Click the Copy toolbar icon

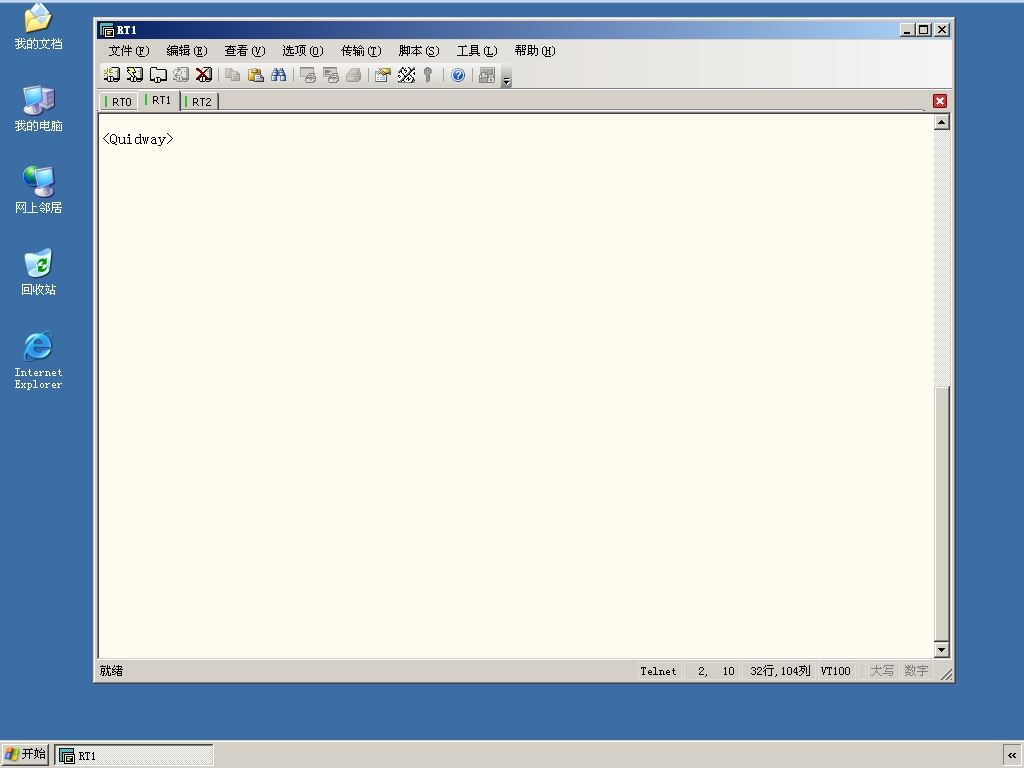coord(232,75)
